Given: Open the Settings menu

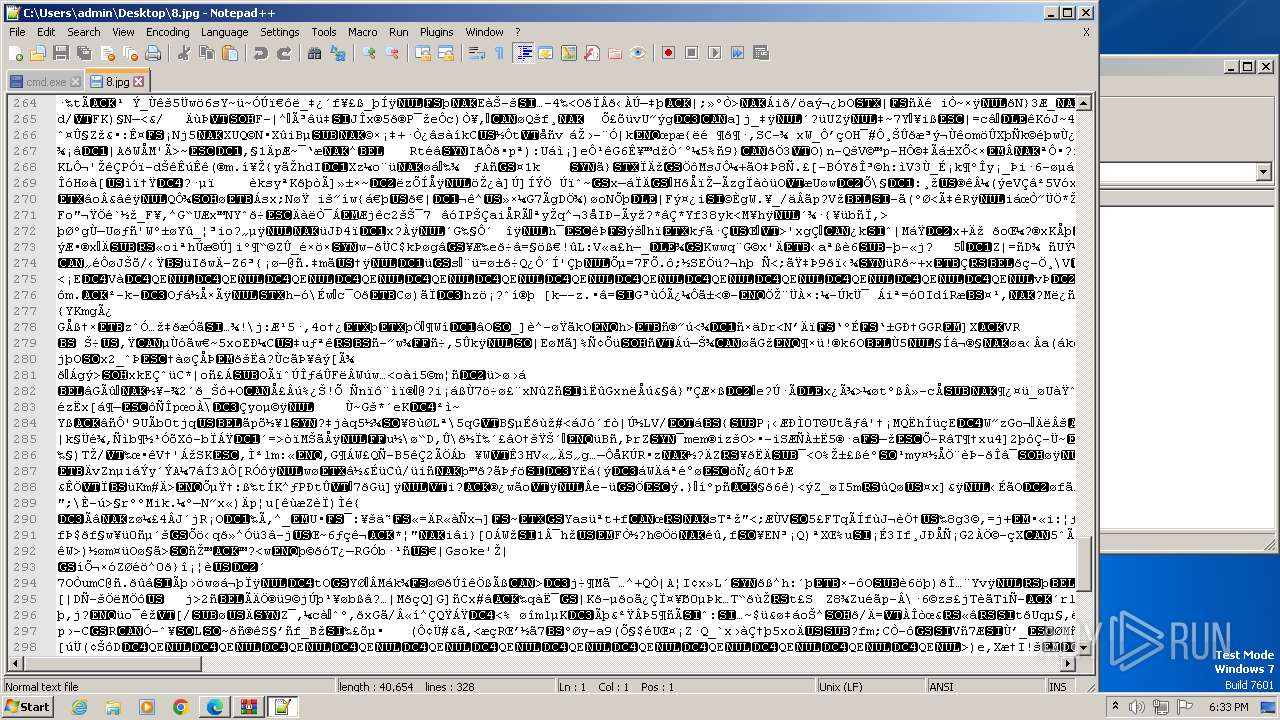Looking at the screenshot, I should pos(280,32).
